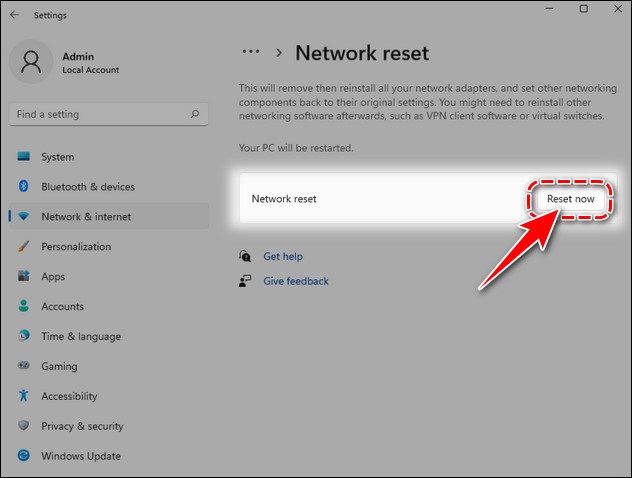Open the Get help link
The width and height of the screenshot is (632, 478).
[x=282, y=257]
